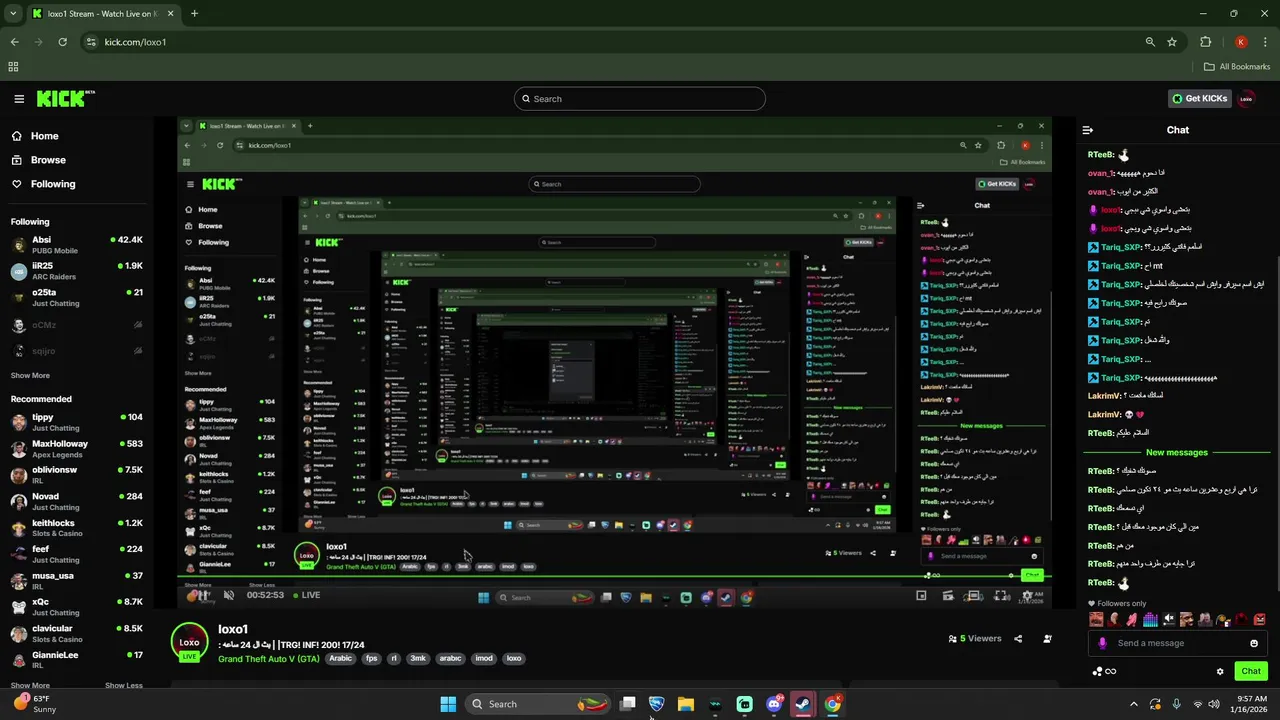Toggle fullscreen on the video player
Screen dimensions: 1280x720
click(1001, 596)
